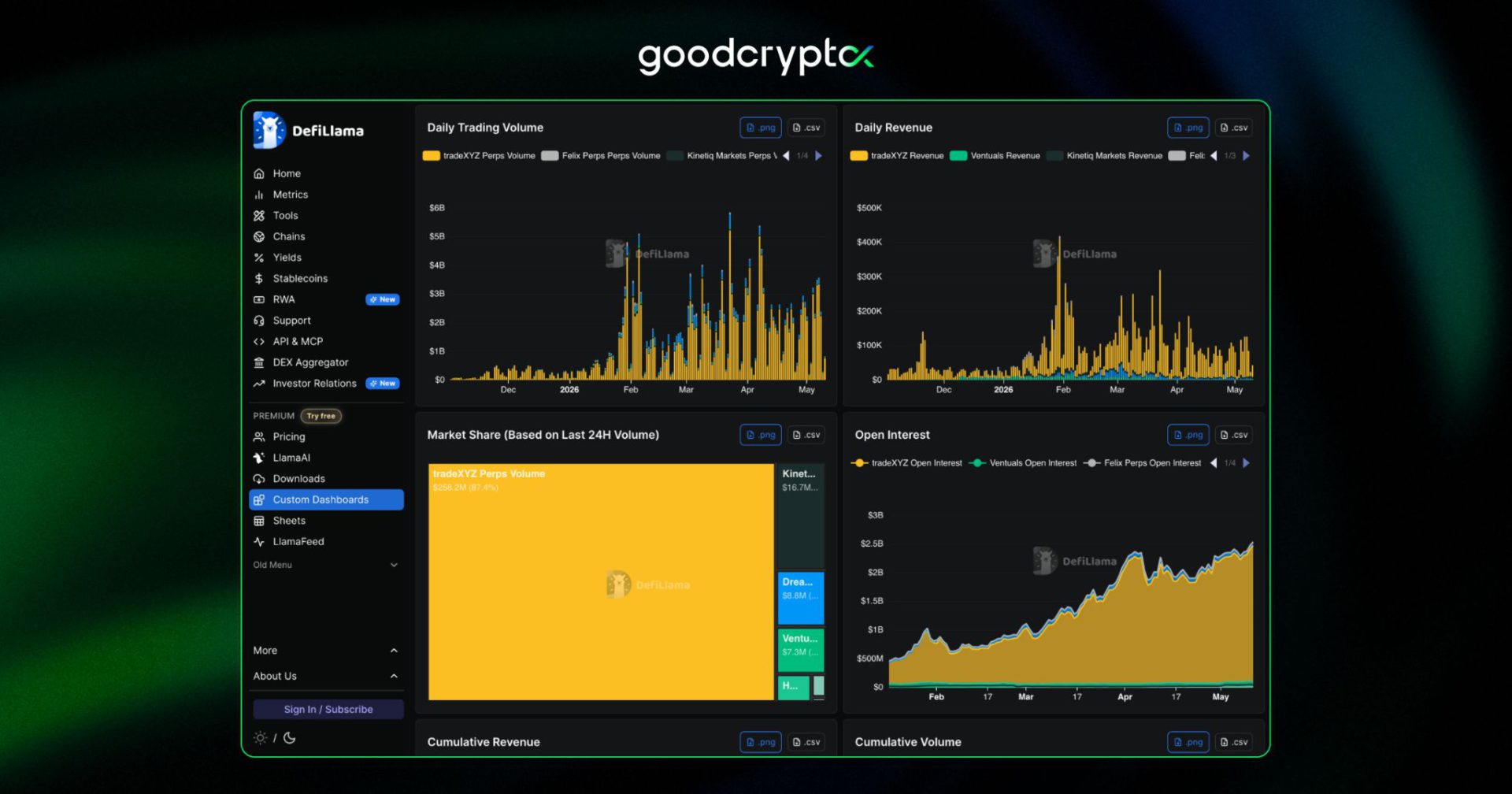
Task: Select tradeXYZ Perps Volume treemap block
Action: coord(601,582)
